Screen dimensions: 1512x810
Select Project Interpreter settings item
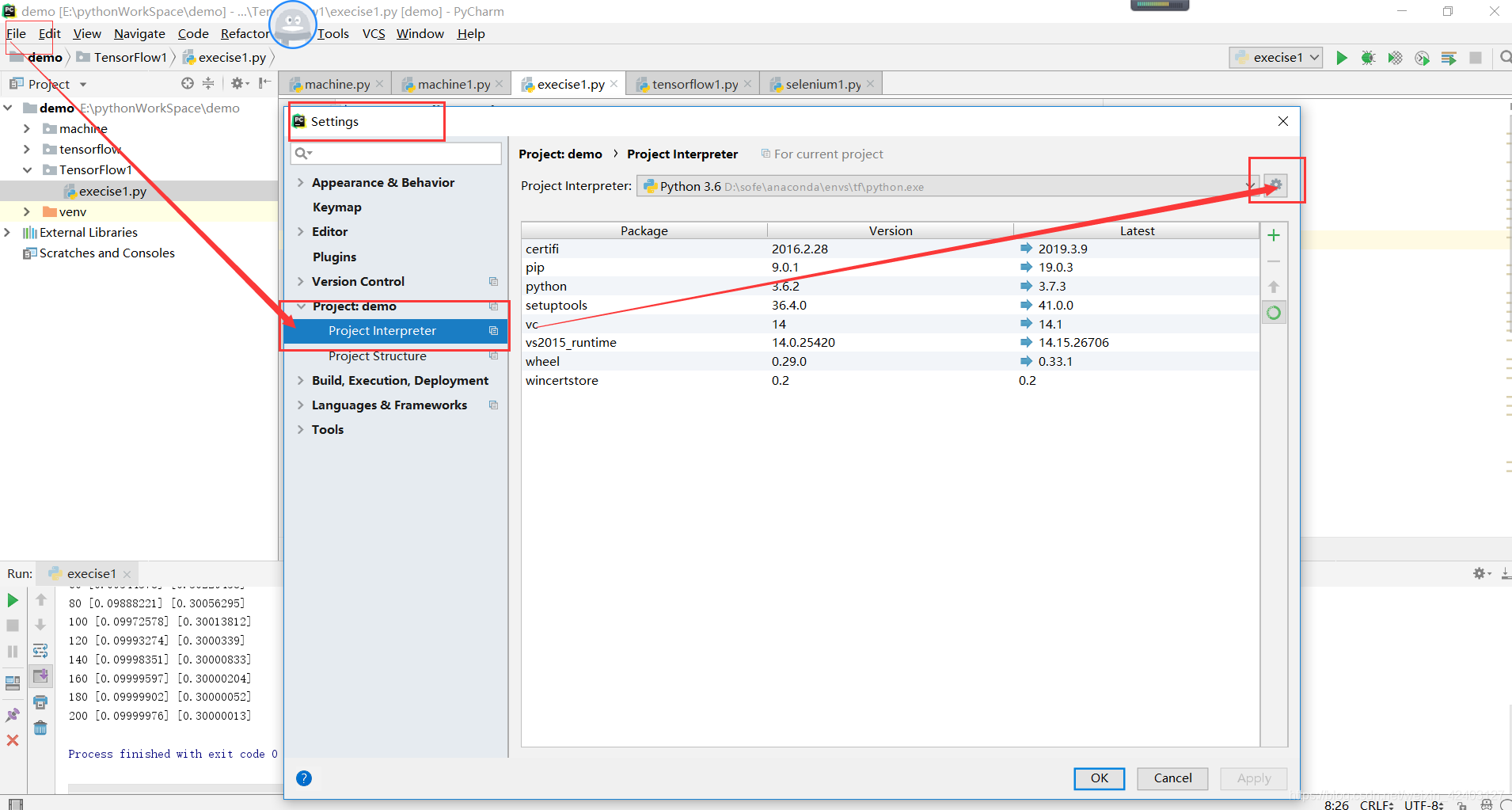click(396, 331)
